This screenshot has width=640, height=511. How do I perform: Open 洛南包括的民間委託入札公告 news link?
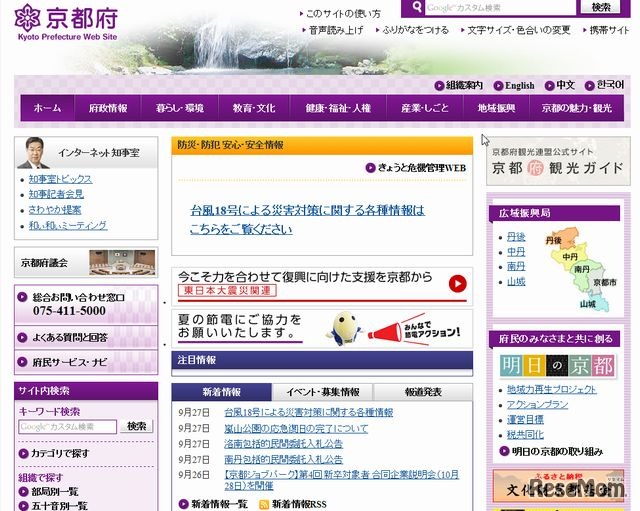point(283,444)
